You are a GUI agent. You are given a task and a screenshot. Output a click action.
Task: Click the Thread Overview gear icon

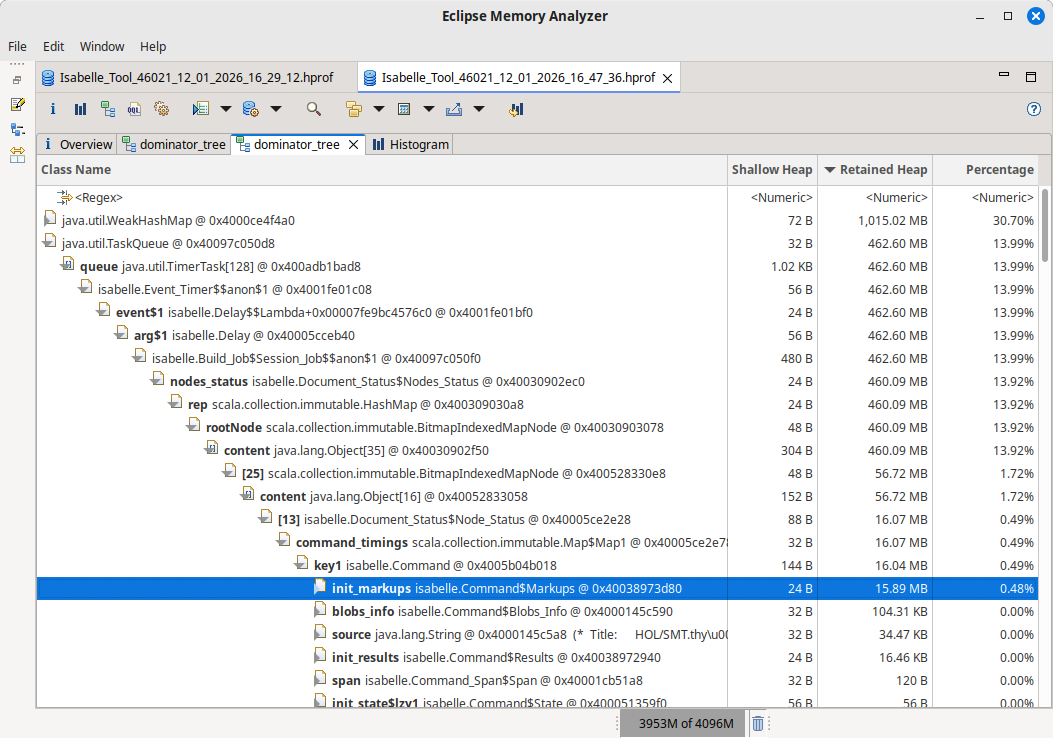point(161,109)
